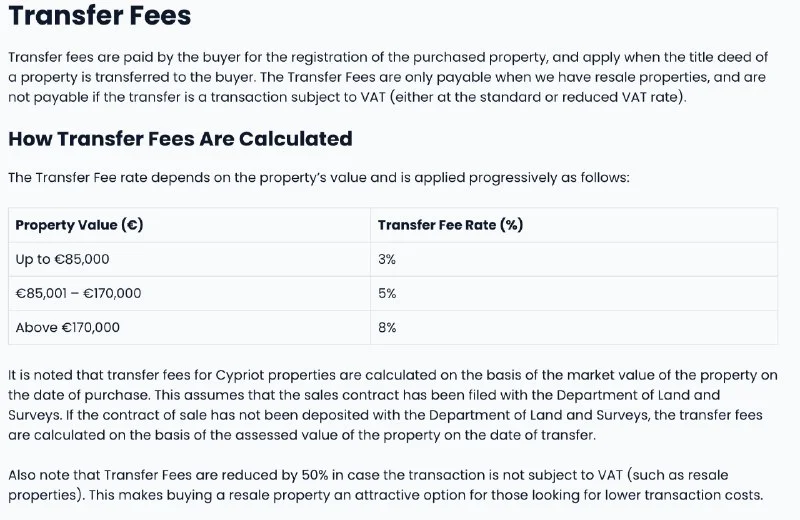Click the sentence starting 'The Transfer Fee rate depends'
This screenshot has width=800, height=520.
(318, 177)
